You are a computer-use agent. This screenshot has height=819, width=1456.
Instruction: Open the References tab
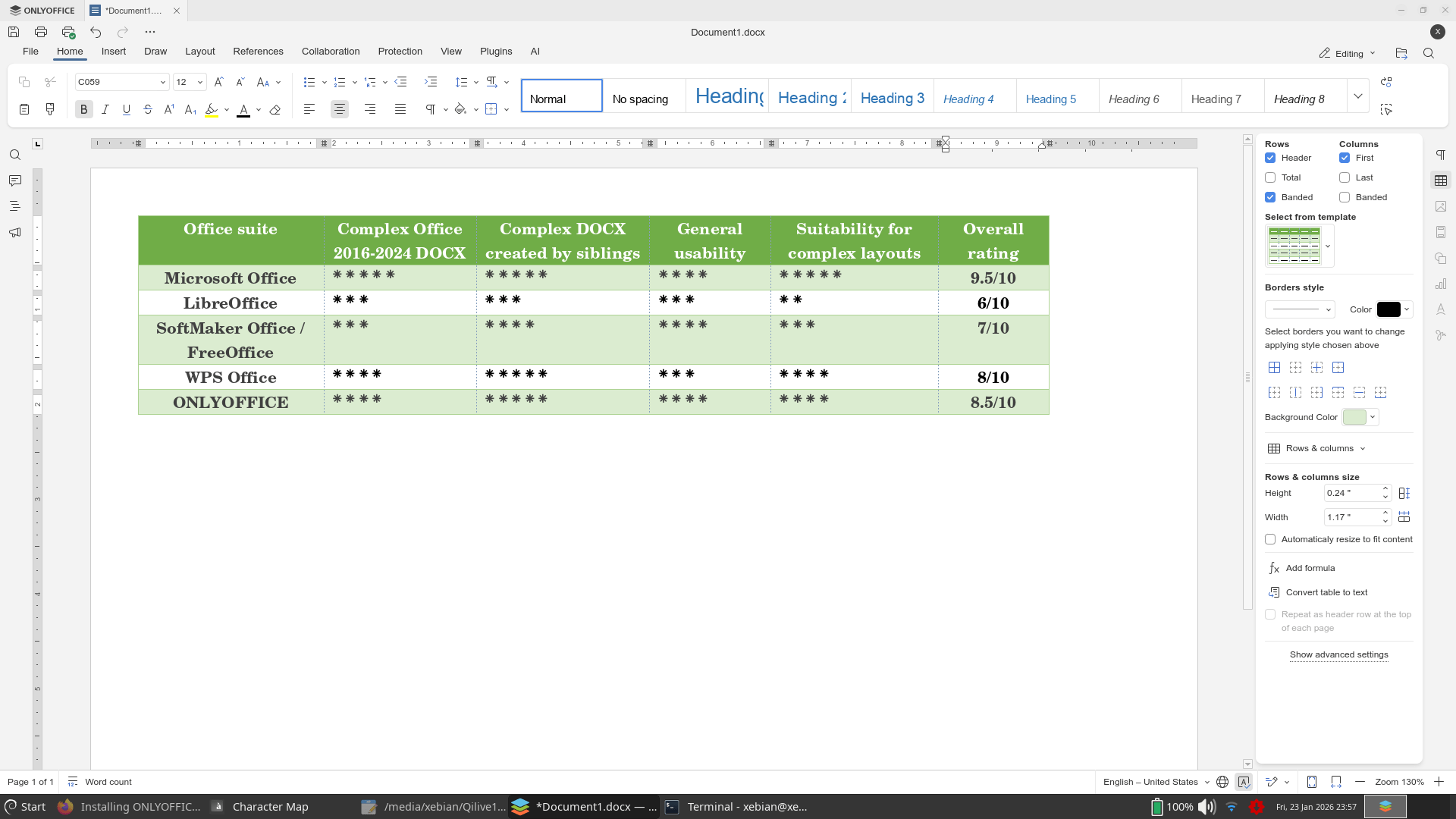click(x=258, y=52)
